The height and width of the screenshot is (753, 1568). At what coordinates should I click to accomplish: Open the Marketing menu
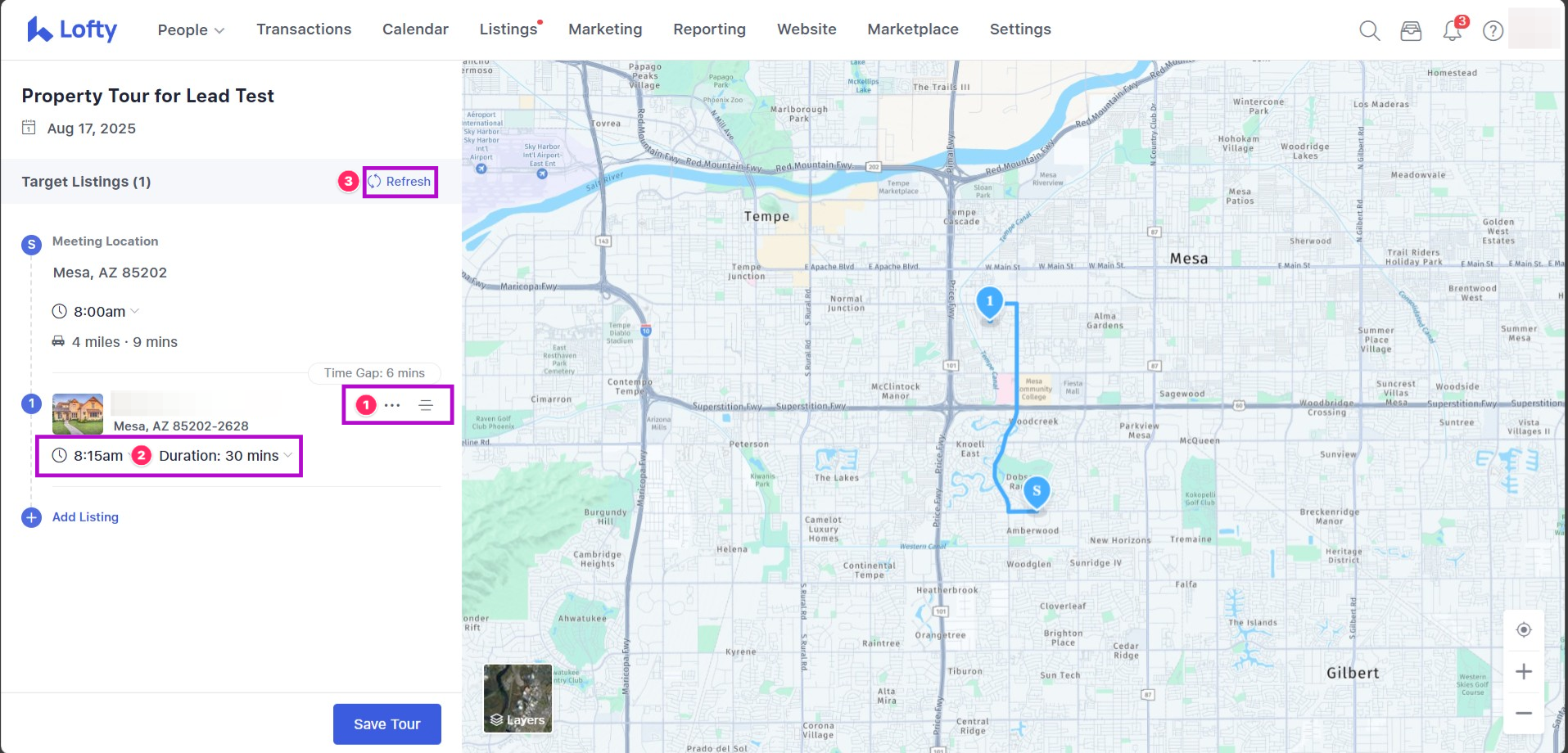(605, 29)
